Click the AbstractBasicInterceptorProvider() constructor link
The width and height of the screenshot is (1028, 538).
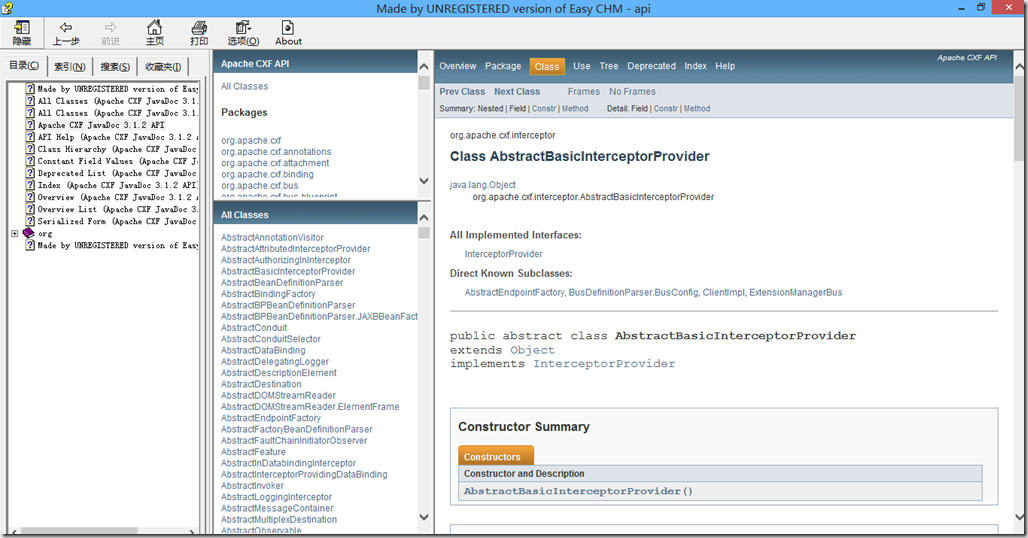[x=578, y=491]
